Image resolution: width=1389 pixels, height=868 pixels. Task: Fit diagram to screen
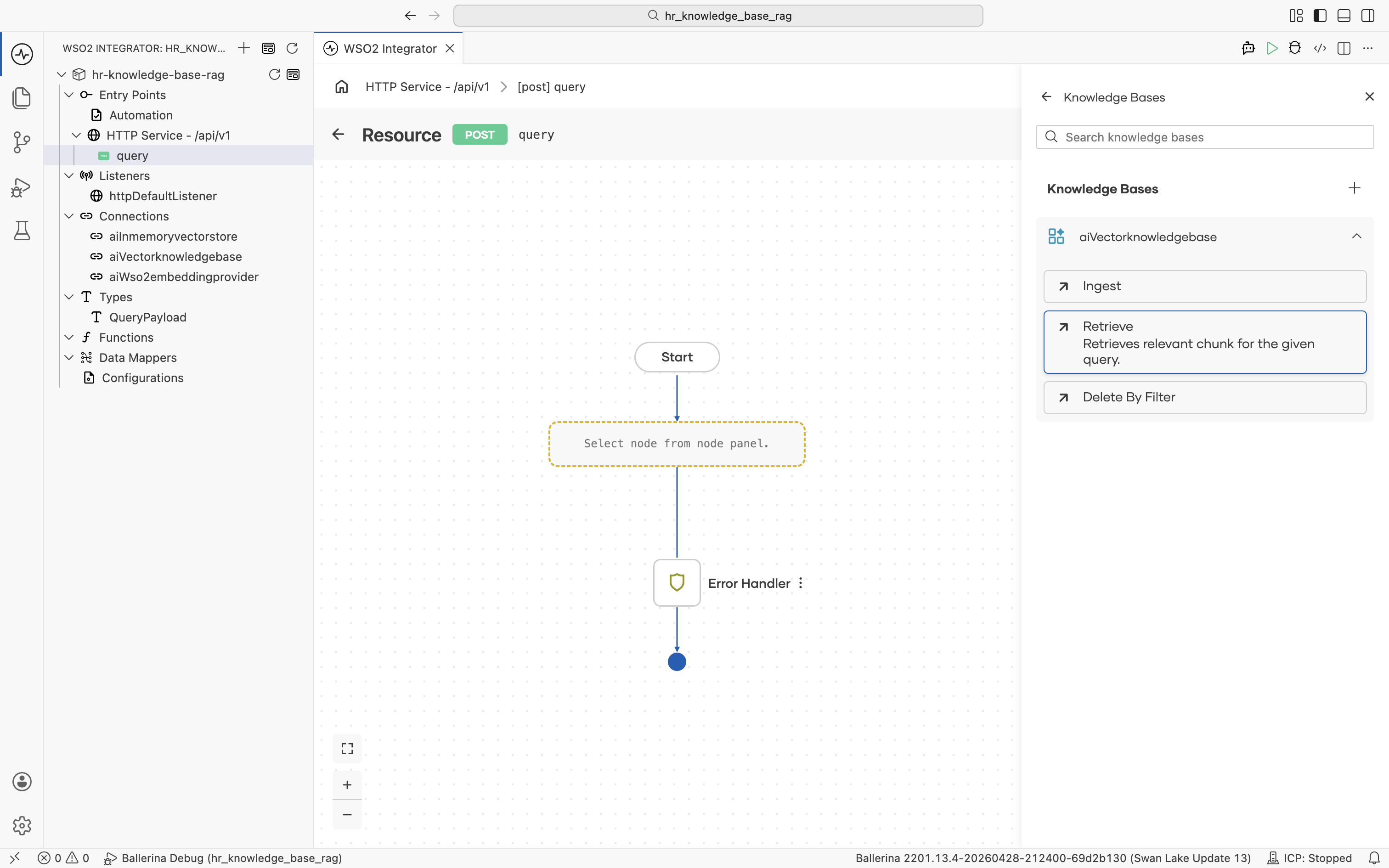point(347,749)
